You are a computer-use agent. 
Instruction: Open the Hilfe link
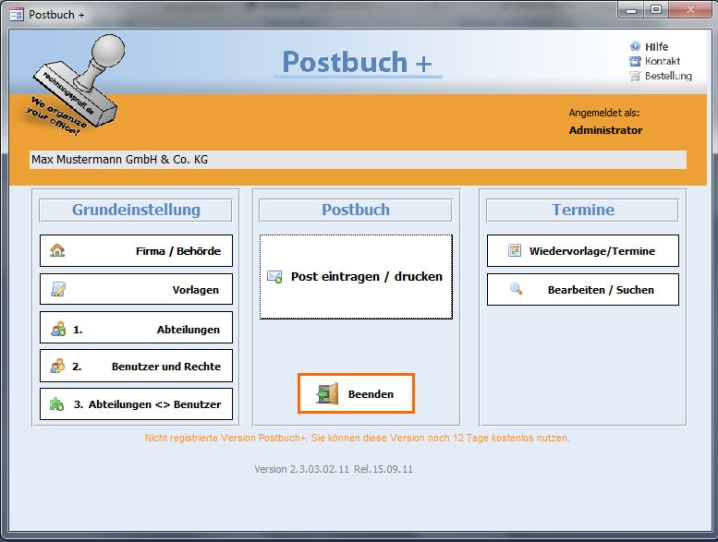(656, 47)
